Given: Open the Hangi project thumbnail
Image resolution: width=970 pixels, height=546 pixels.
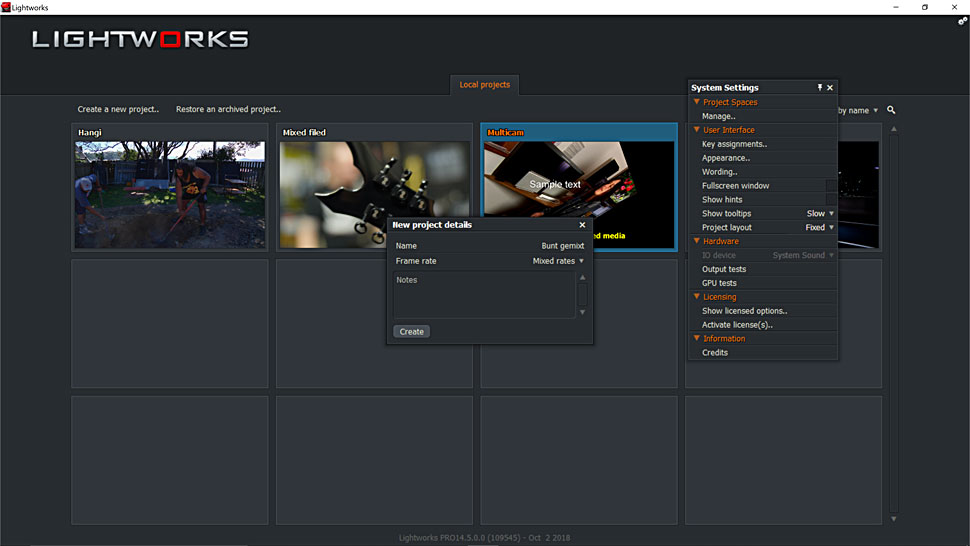Looking at the screenshot, I should (170, 195).
